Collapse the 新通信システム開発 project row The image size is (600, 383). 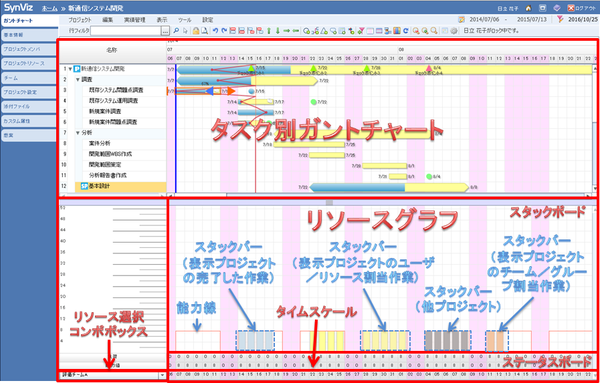tap(70, 69)
